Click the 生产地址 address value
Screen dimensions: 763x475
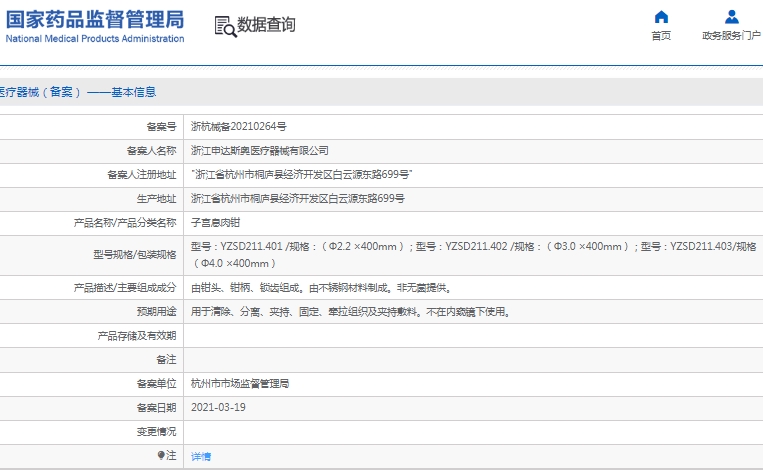pyautogui.click(x=297, y=199)
